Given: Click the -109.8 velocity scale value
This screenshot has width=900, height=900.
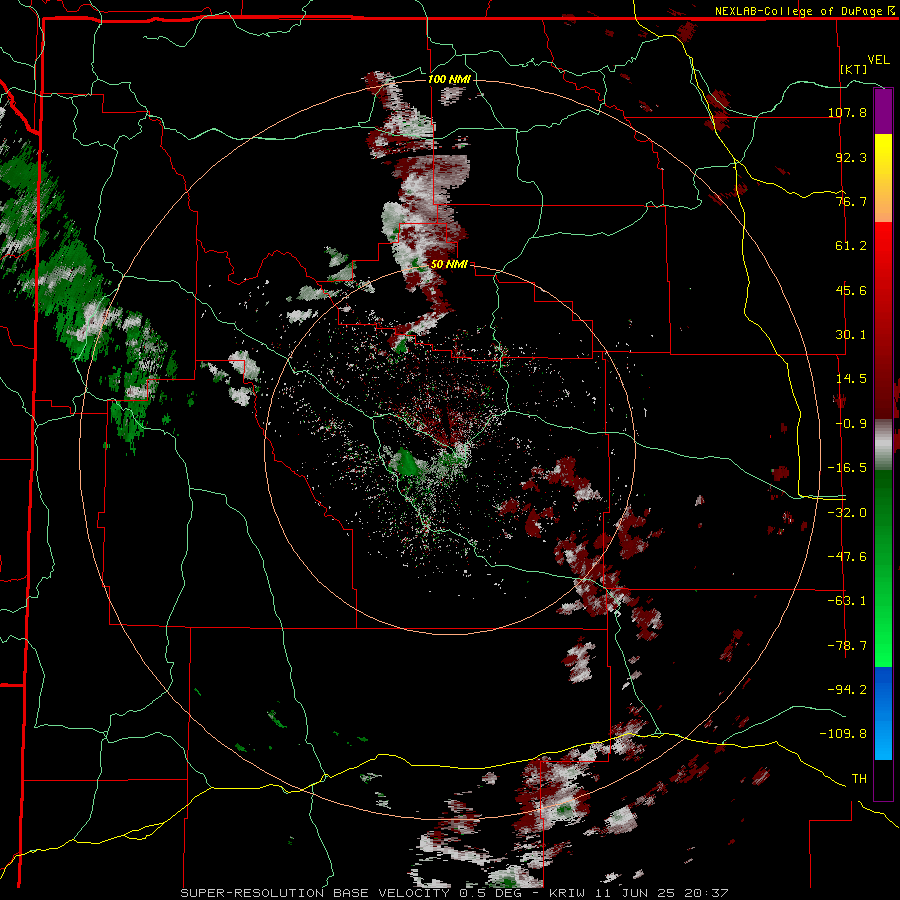Looking at the screenshot, I should coord(844,734).
